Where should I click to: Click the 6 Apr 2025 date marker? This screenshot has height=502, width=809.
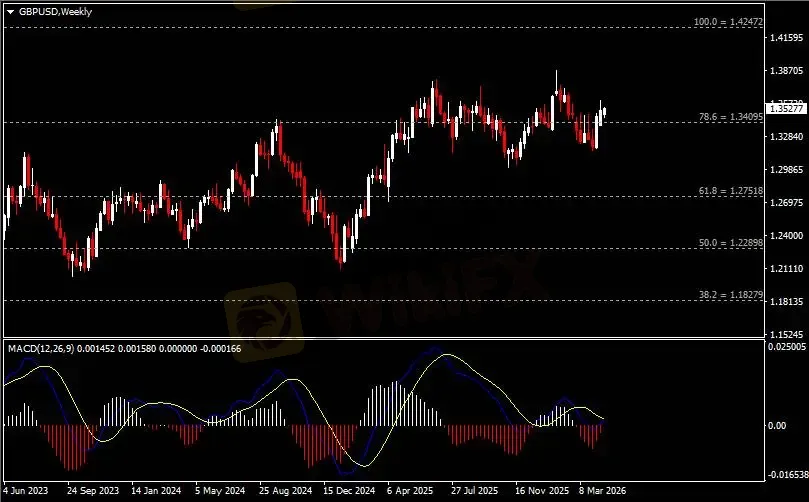(410, 492)
